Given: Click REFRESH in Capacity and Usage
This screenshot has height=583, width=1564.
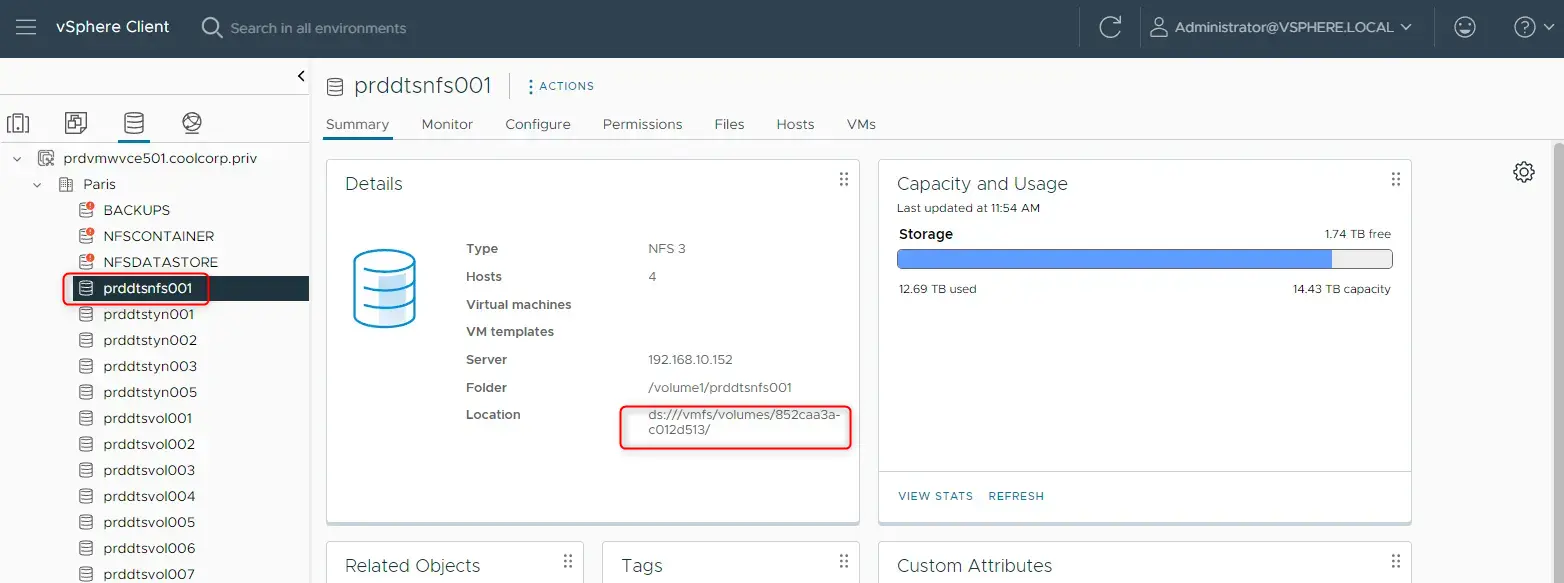Looking at the screenshot, I should (1016, 496).
